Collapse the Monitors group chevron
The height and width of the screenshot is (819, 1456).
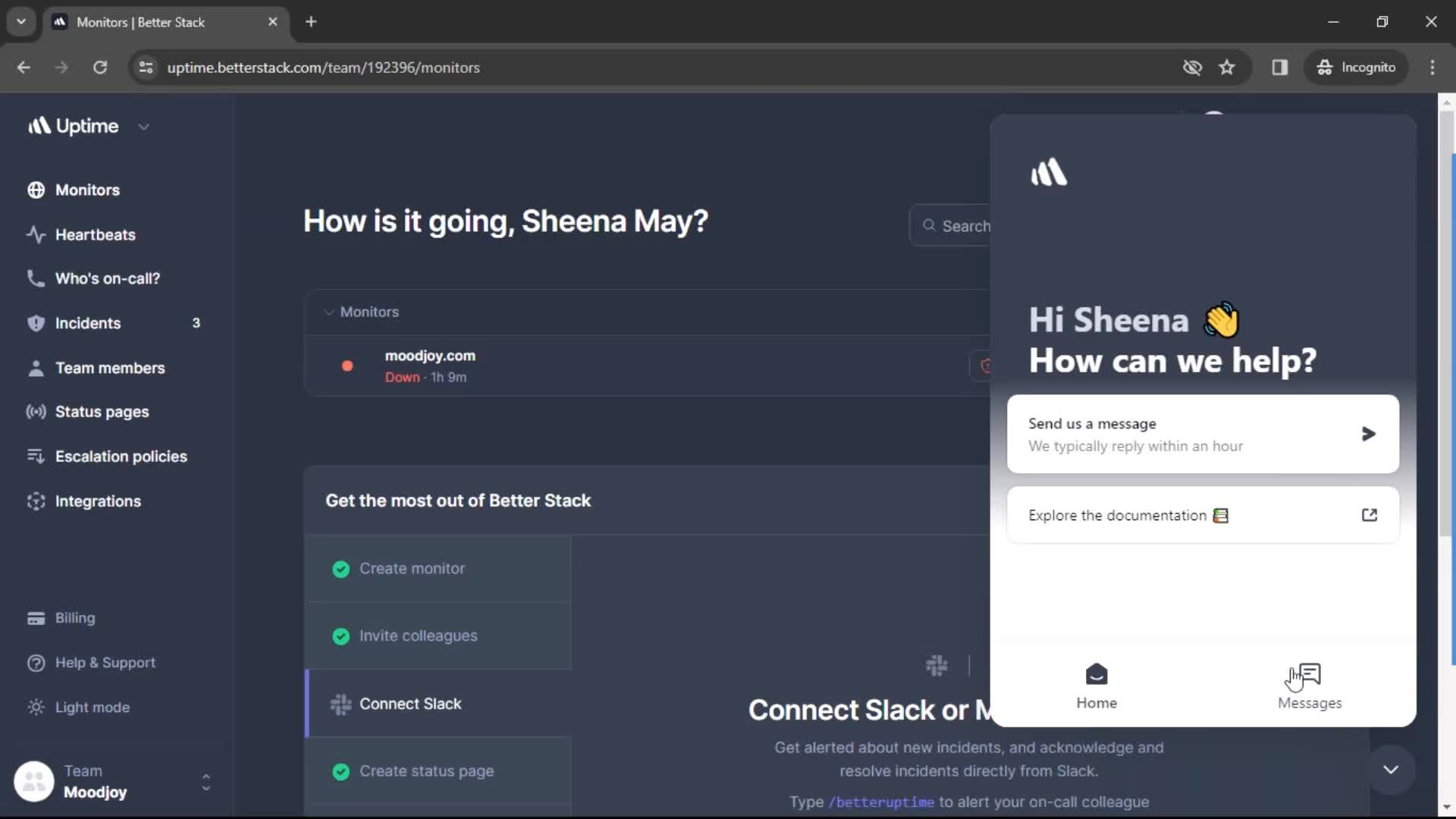tap(328, 312)
